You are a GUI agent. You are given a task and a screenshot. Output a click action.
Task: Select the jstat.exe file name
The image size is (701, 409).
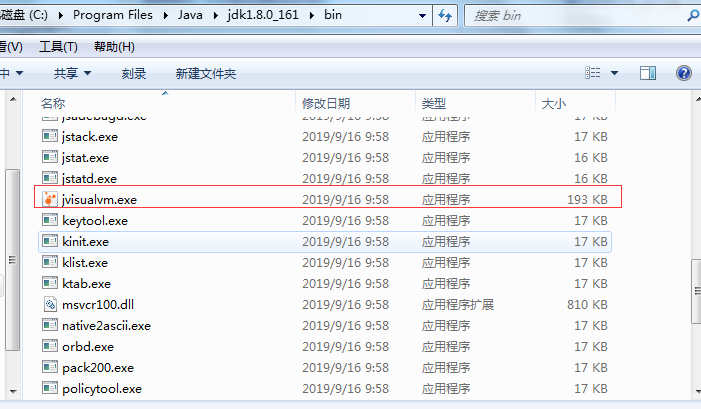tap(85, 157)
